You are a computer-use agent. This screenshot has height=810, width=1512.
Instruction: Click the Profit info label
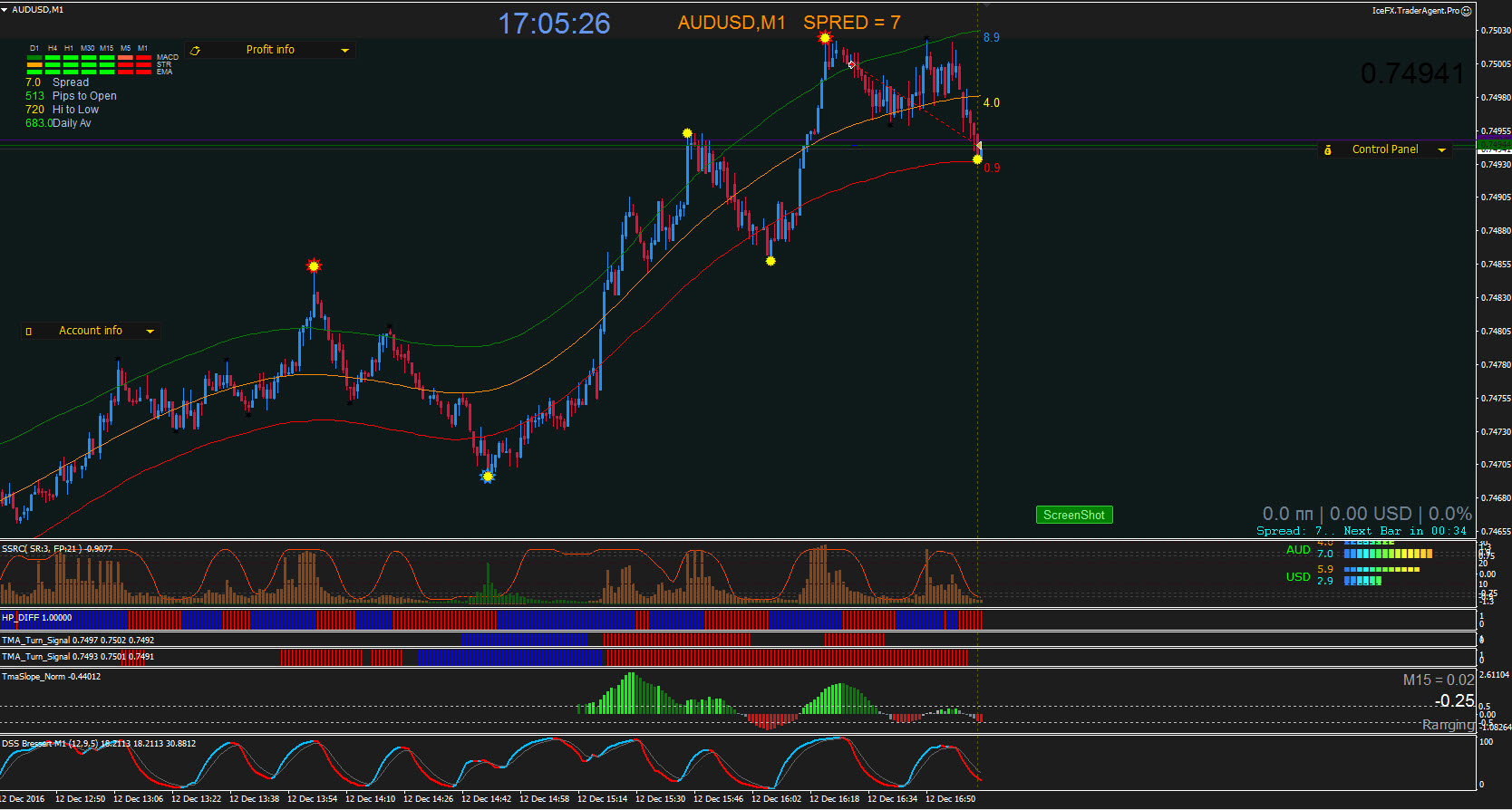(270, 50)
